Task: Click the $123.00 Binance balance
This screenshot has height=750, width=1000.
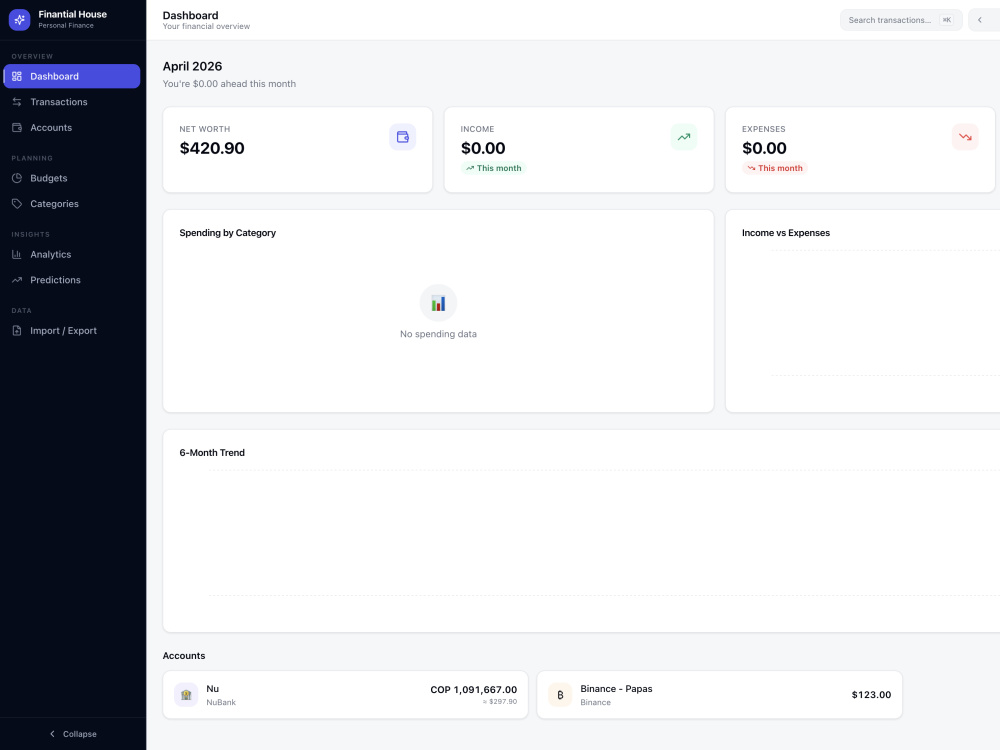Action: pyautogui.click(x=871, y=695)
